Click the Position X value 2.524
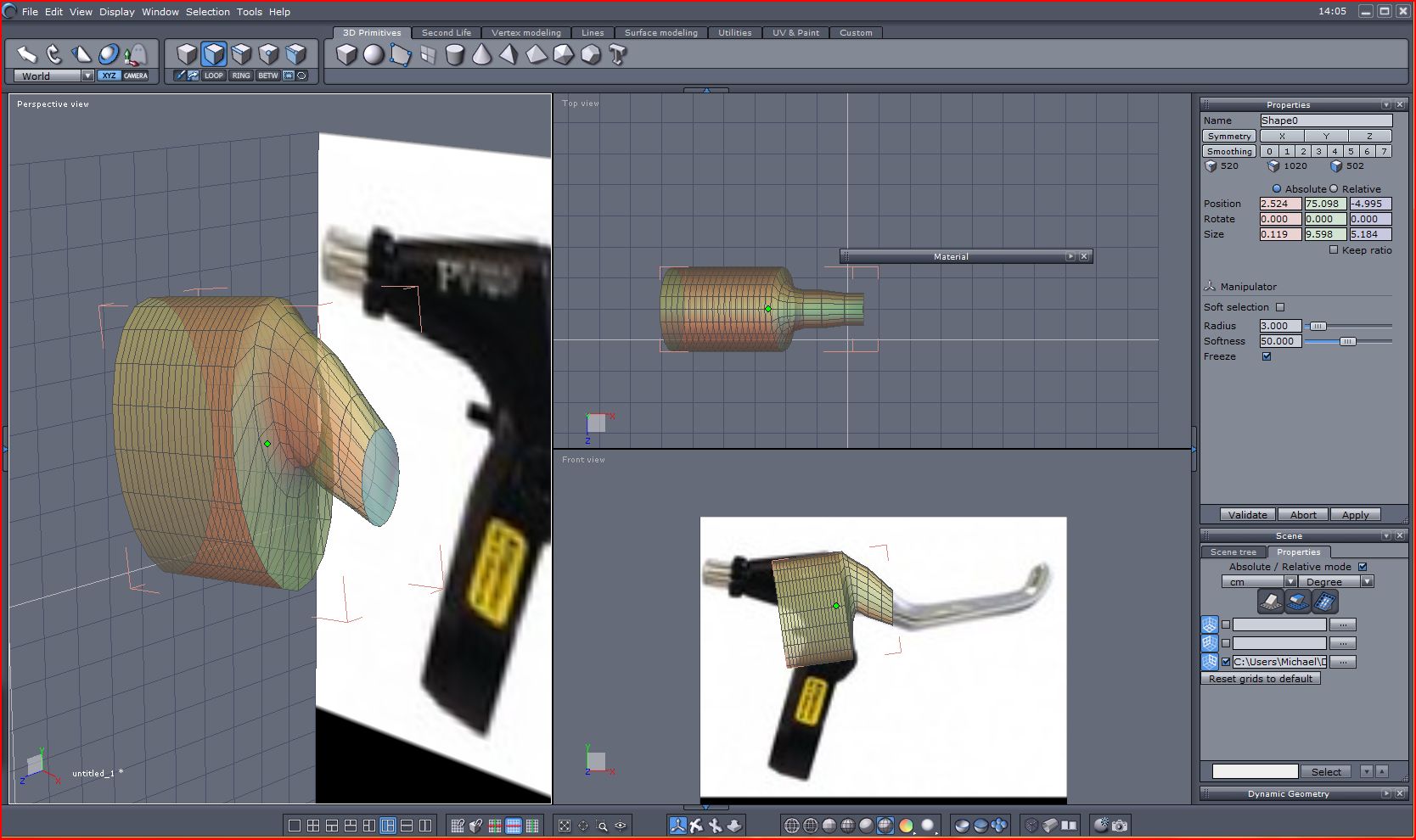 coord(1280,204)
